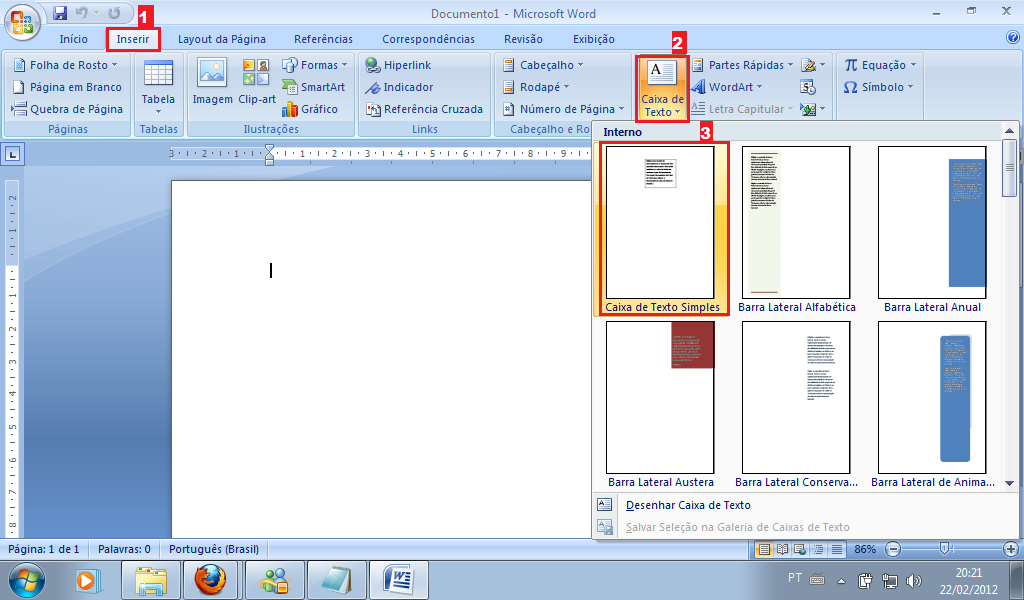This screenshot has width=1024, height=600.
Task: Click the Windows Start button
Action: click(x=27, y=580)
